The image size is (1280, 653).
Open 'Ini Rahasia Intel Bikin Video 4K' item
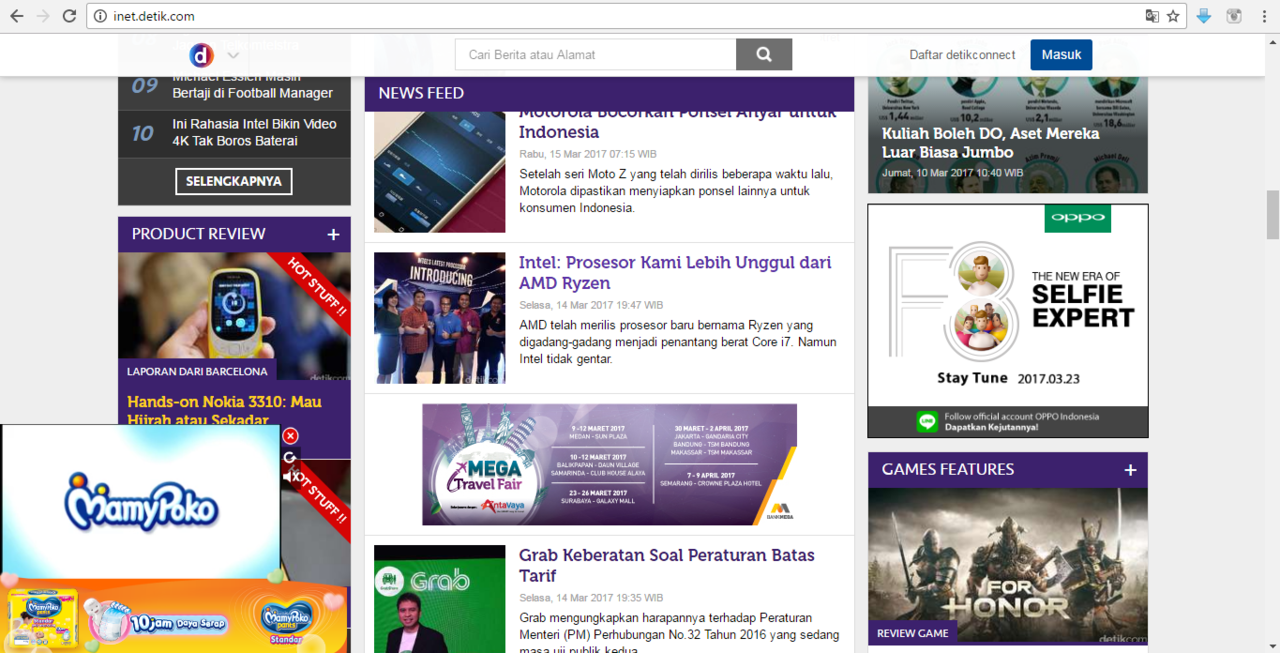[254, 133]
